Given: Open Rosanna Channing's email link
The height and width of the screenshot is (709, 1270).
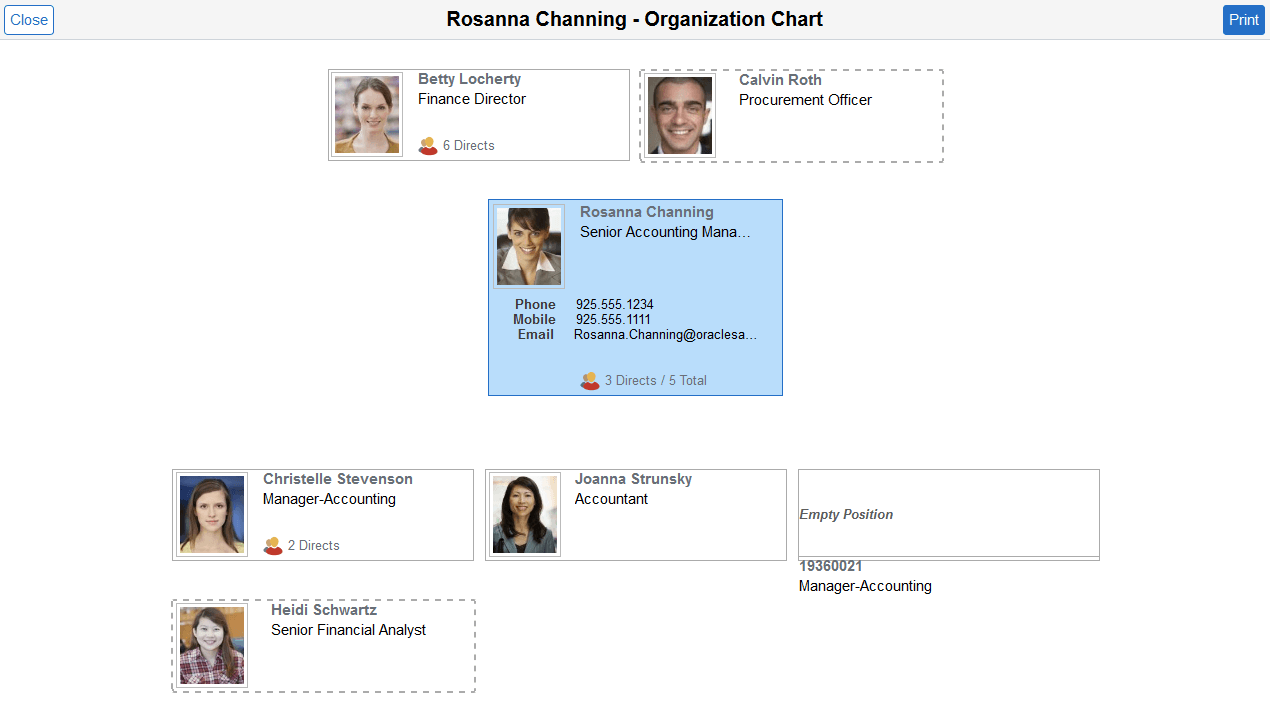Looking at the screenshot, I should (x=665, y=334).
